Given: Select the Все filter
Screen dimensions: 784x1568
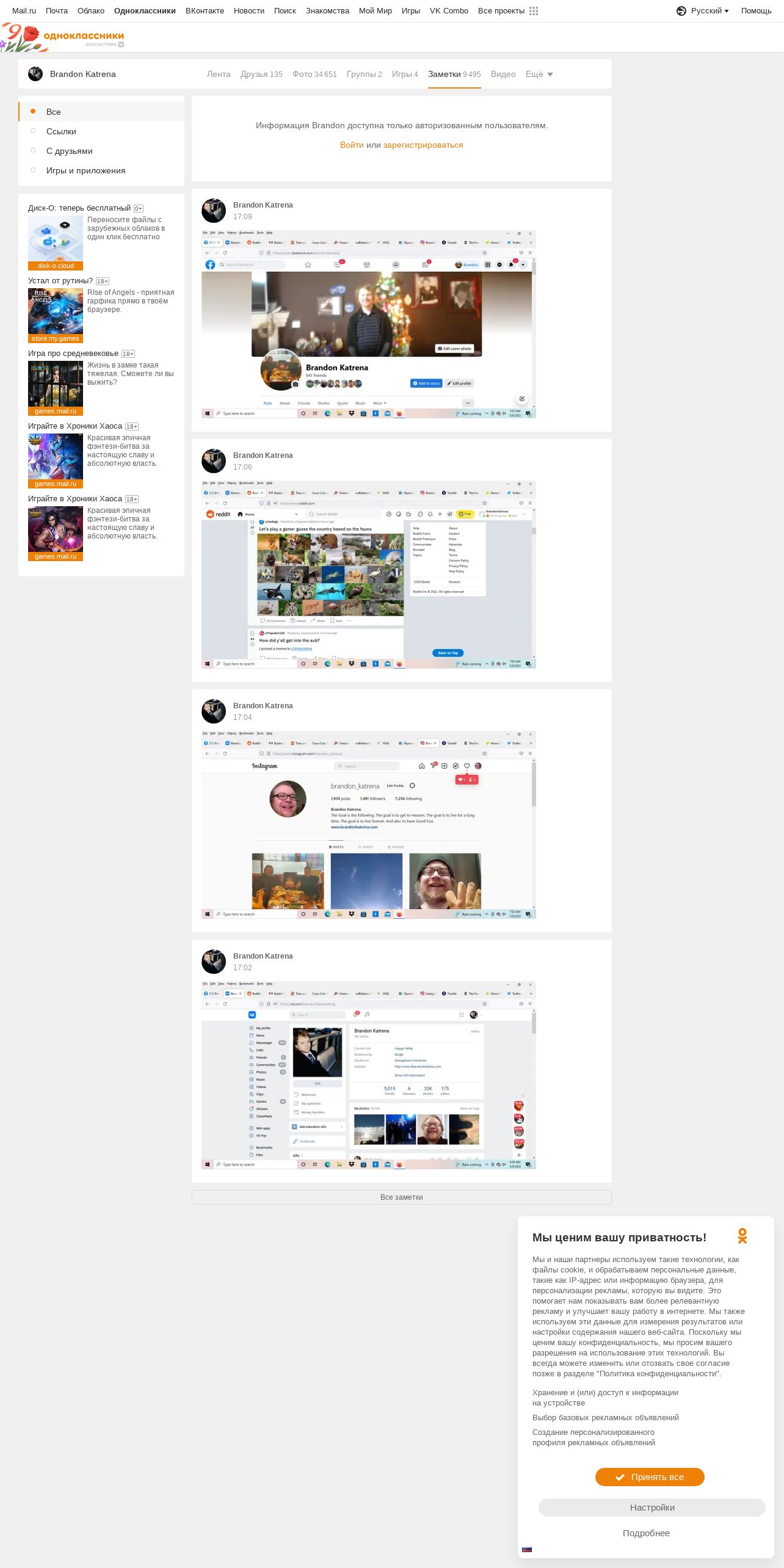Looking at the screenshot, I should tap(101, 112).
